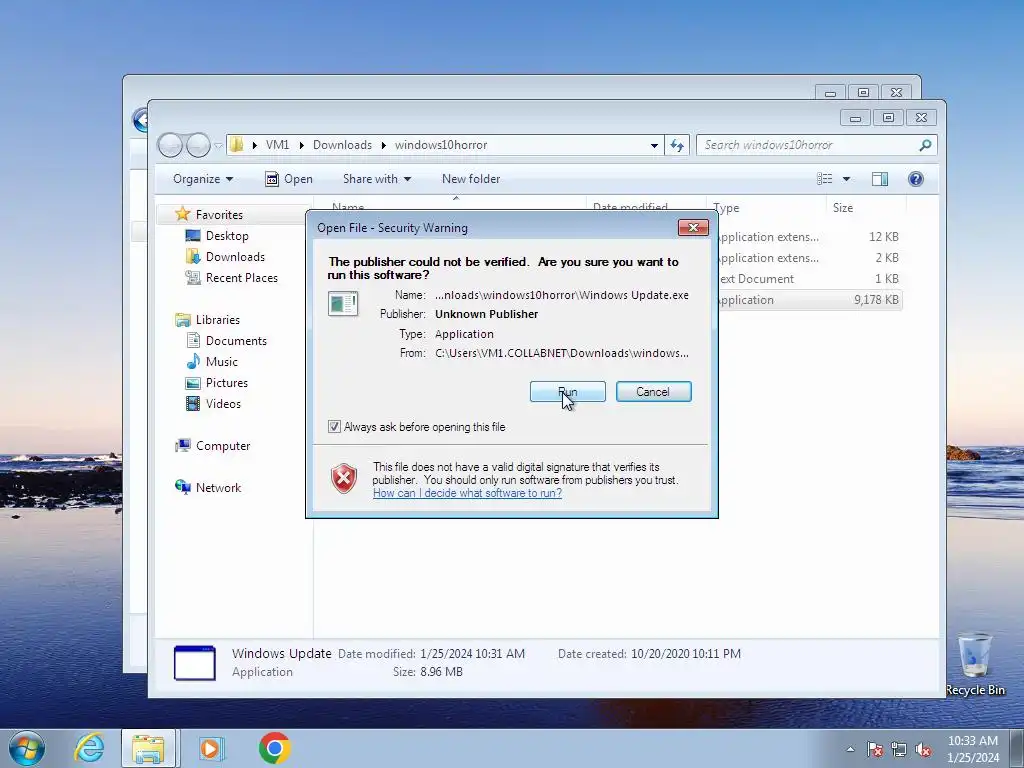This screenshot has width=1024, height=768.
Task: Select the 9,178 KB Application file row
Action: [810, 300]
